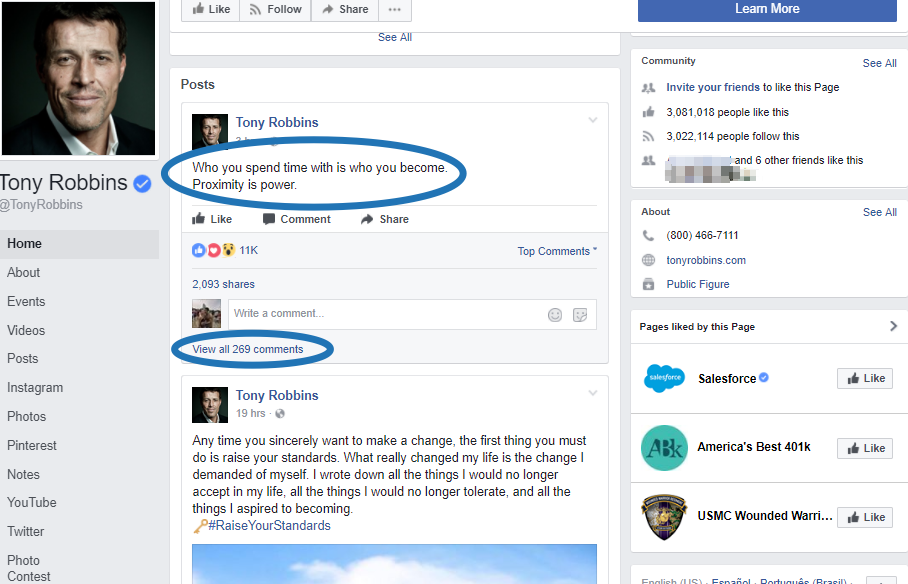Open emoji picker in comment box
Image resolution: width=908 pixels, height=584 pixels.
point(555,315)
